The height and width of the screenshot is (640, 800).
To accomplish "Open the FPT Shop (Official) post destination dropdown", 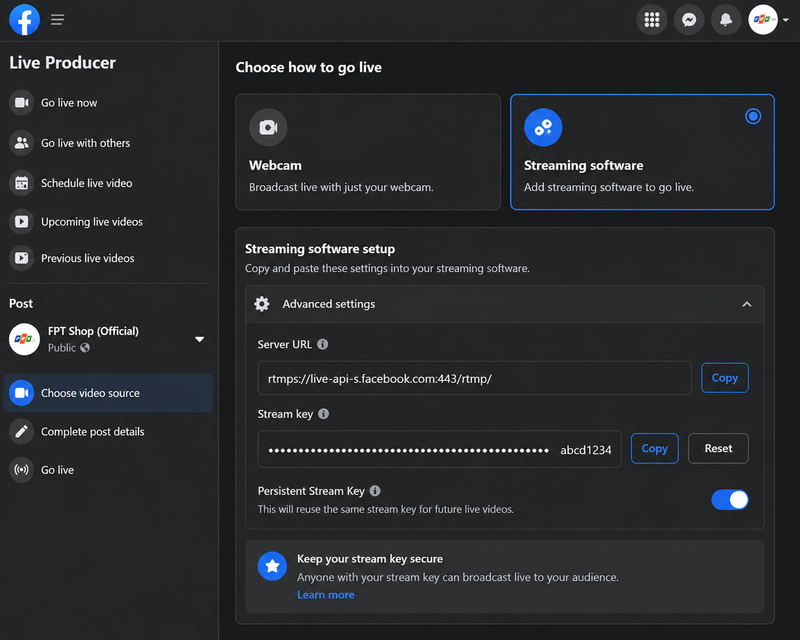I will pos(199,339).
